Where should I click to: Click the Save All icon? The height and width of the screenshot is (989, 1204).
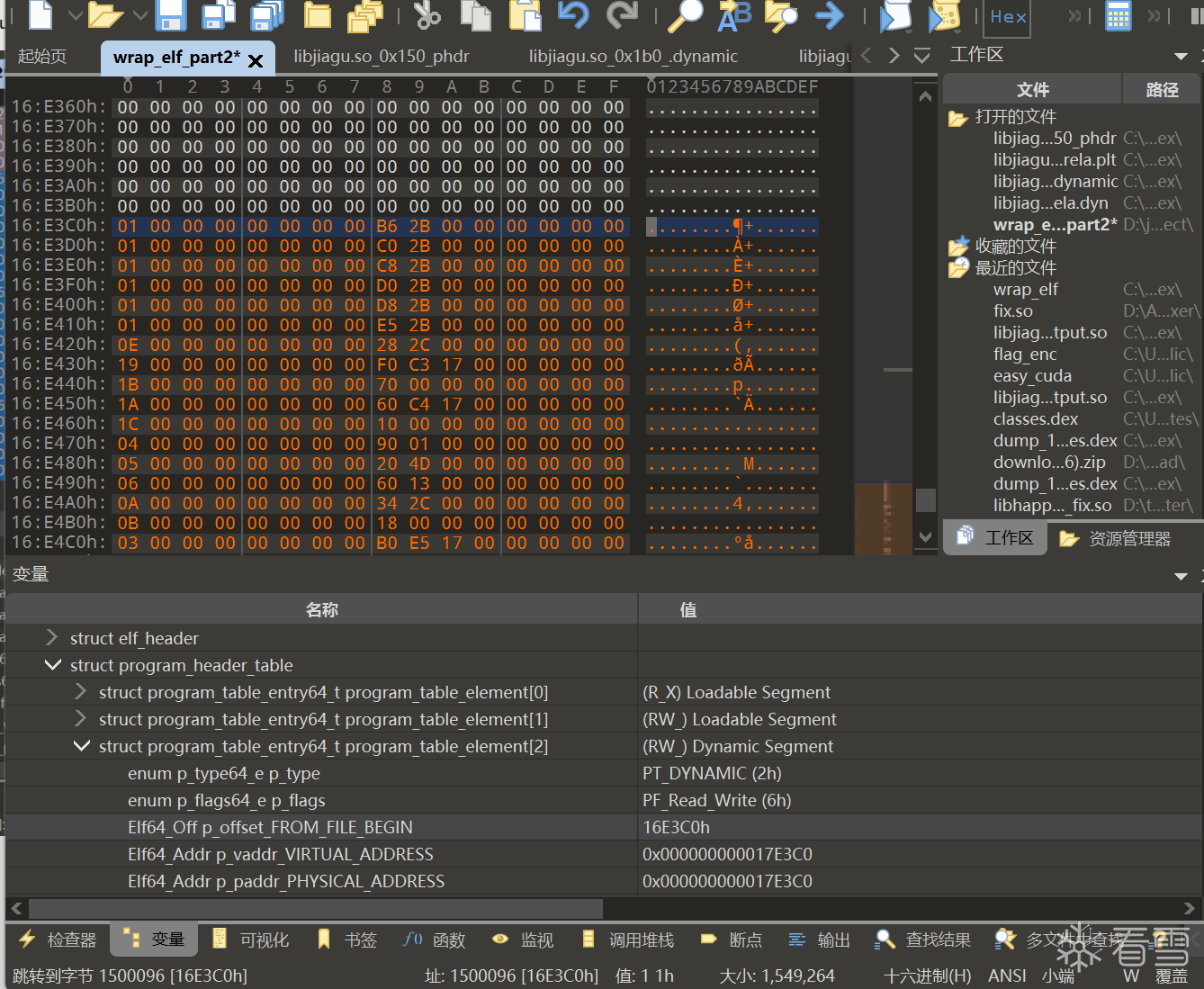coord(267,15)
